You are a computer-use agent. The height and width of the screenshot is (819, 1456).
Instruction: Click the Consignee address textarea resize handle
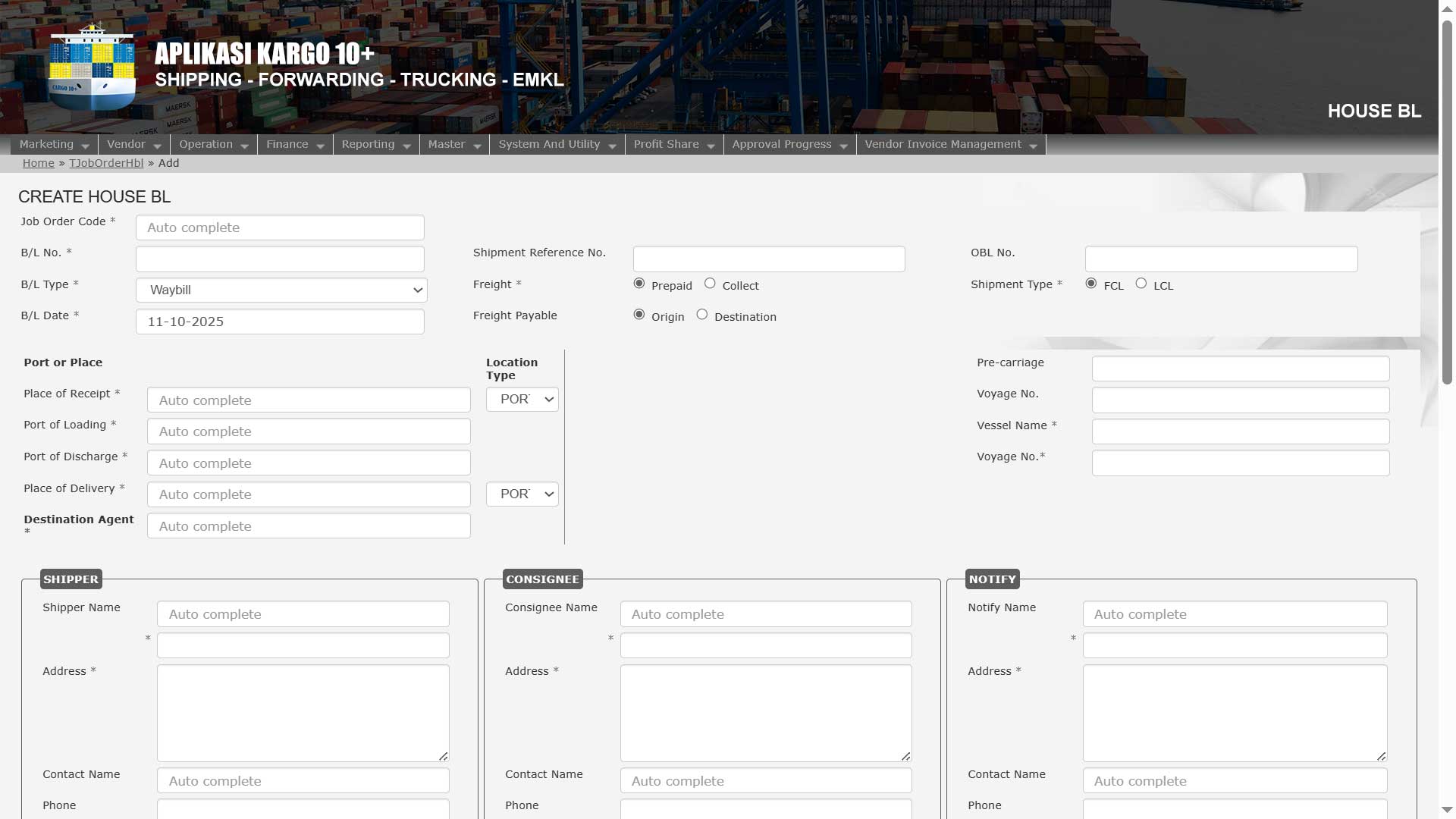click(906, 756)
